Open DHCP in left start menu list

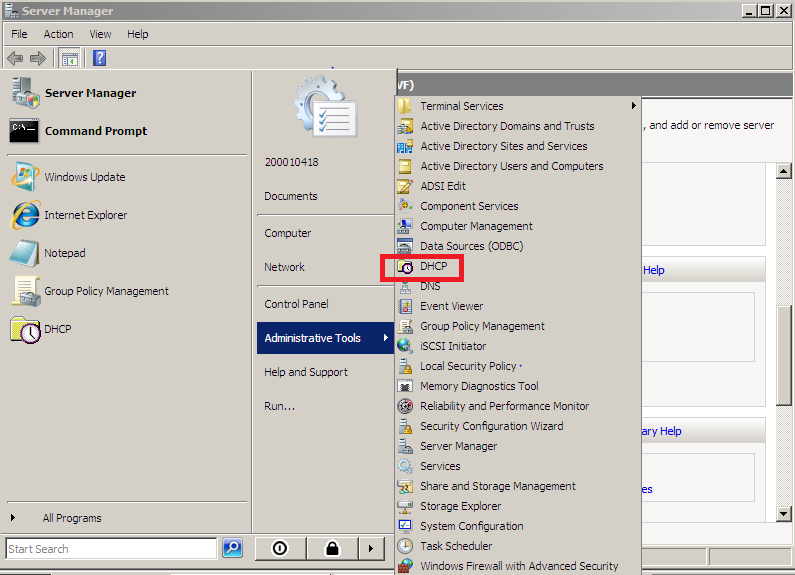click(42, 329)
